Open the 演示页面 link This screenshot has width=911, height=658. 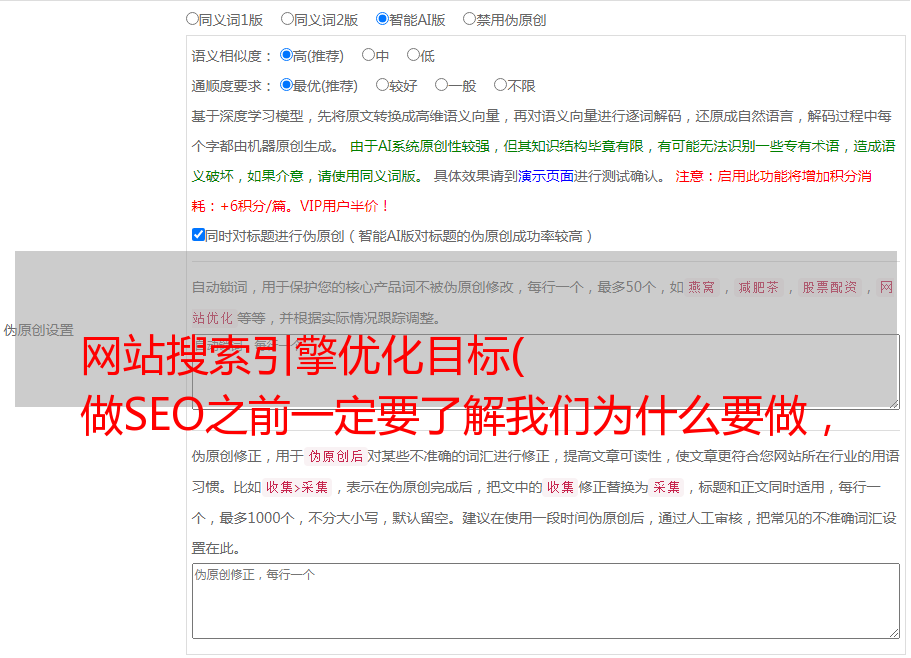pos(546,176)
